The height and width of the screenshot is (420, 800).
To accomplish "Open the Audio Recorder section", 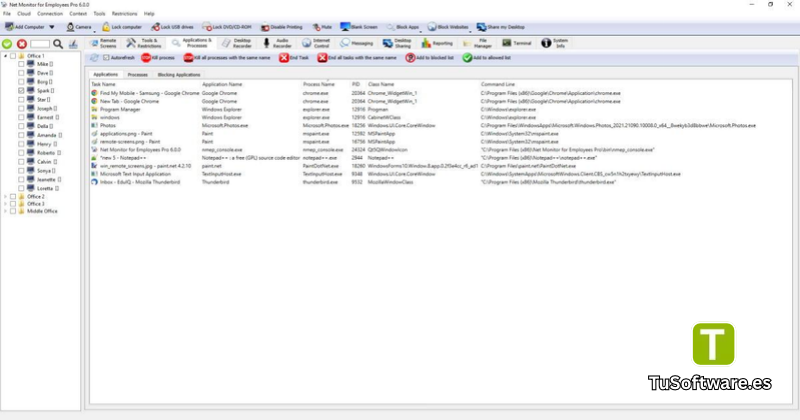I will click(x=277, y=43).
